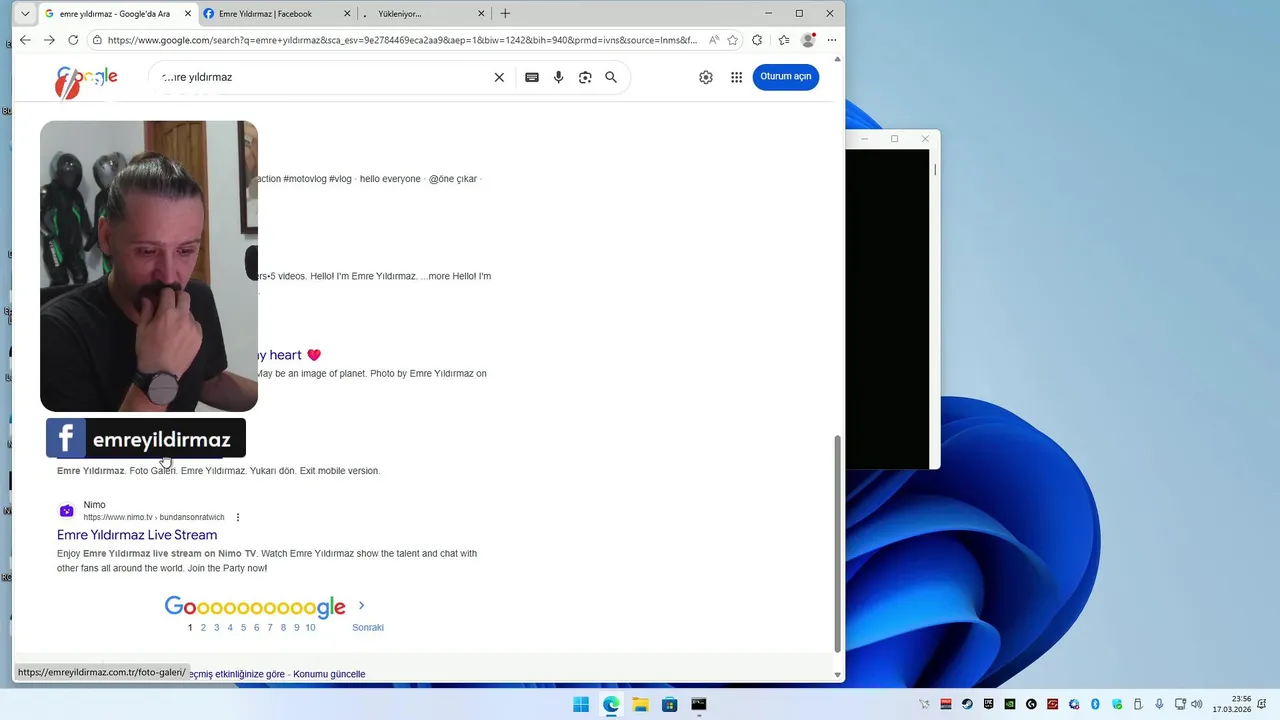Reload the current Google results page
The width and height of the screenshot is (1280, 720).
pos(73,40)
